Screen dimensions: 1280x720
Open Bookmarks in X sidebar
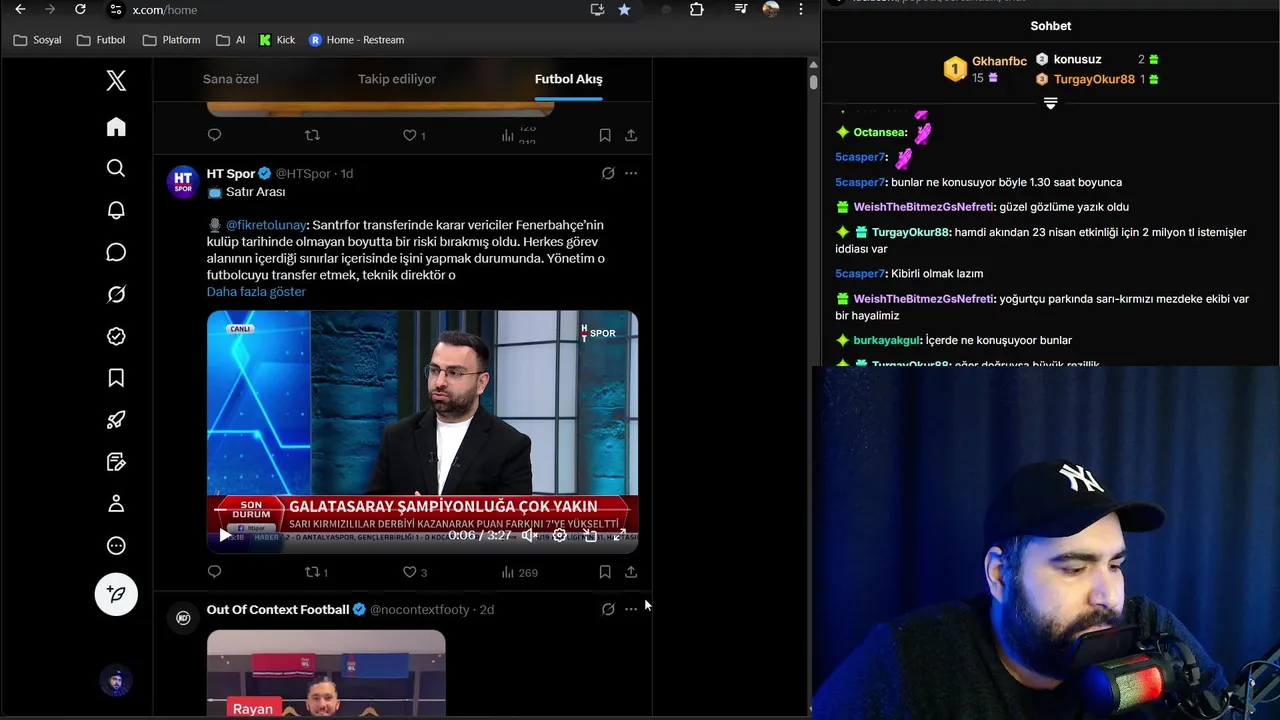(x=116, y=378)
